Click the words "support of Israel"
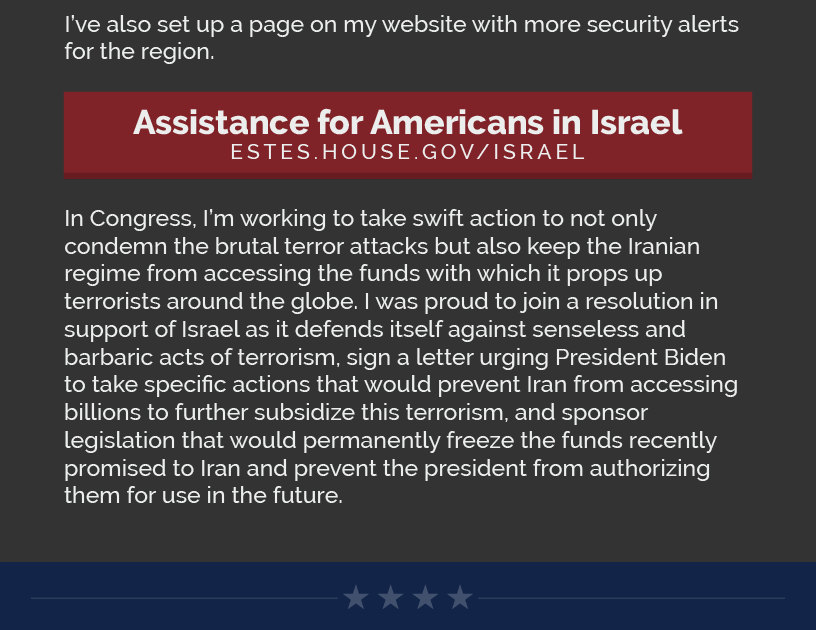816x630 pixels. click(152, 329)
